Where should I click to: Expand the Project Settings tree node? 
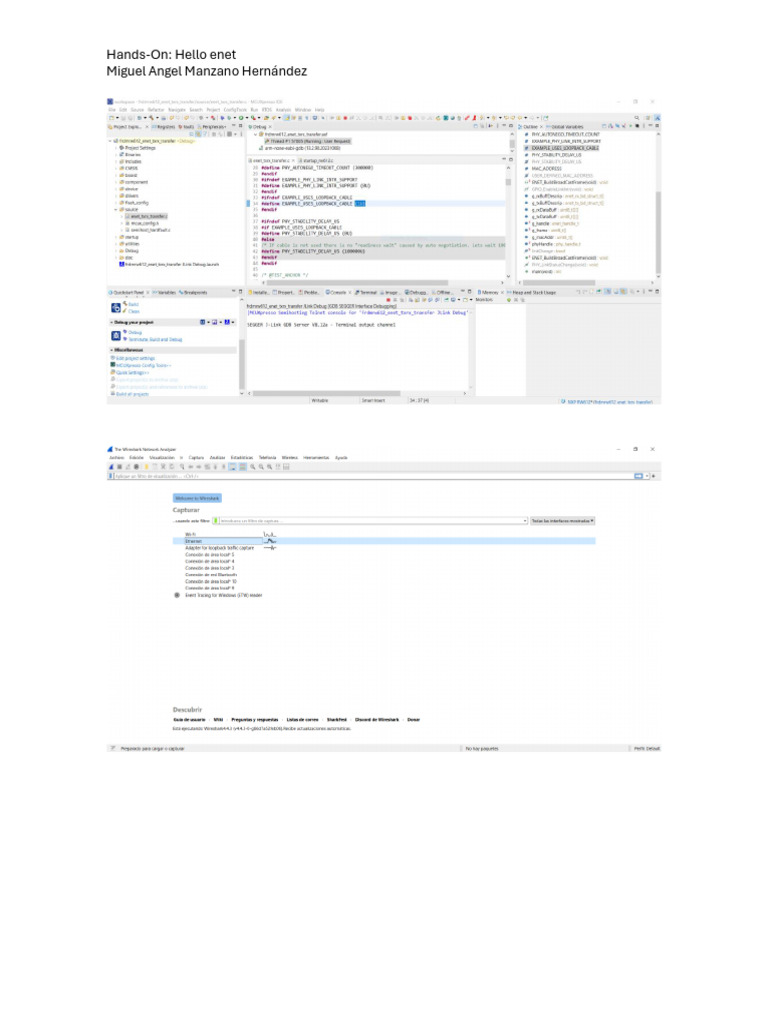(x=116, y=148)
